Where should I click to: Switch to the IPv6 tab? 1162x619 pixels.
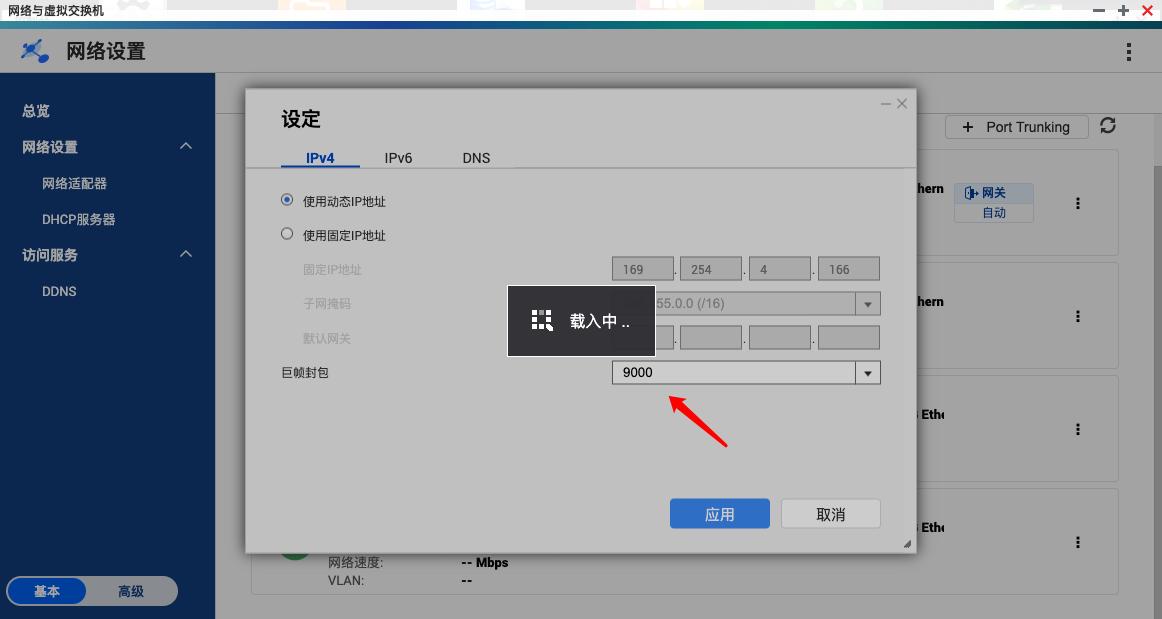click(x=398, y=158)
